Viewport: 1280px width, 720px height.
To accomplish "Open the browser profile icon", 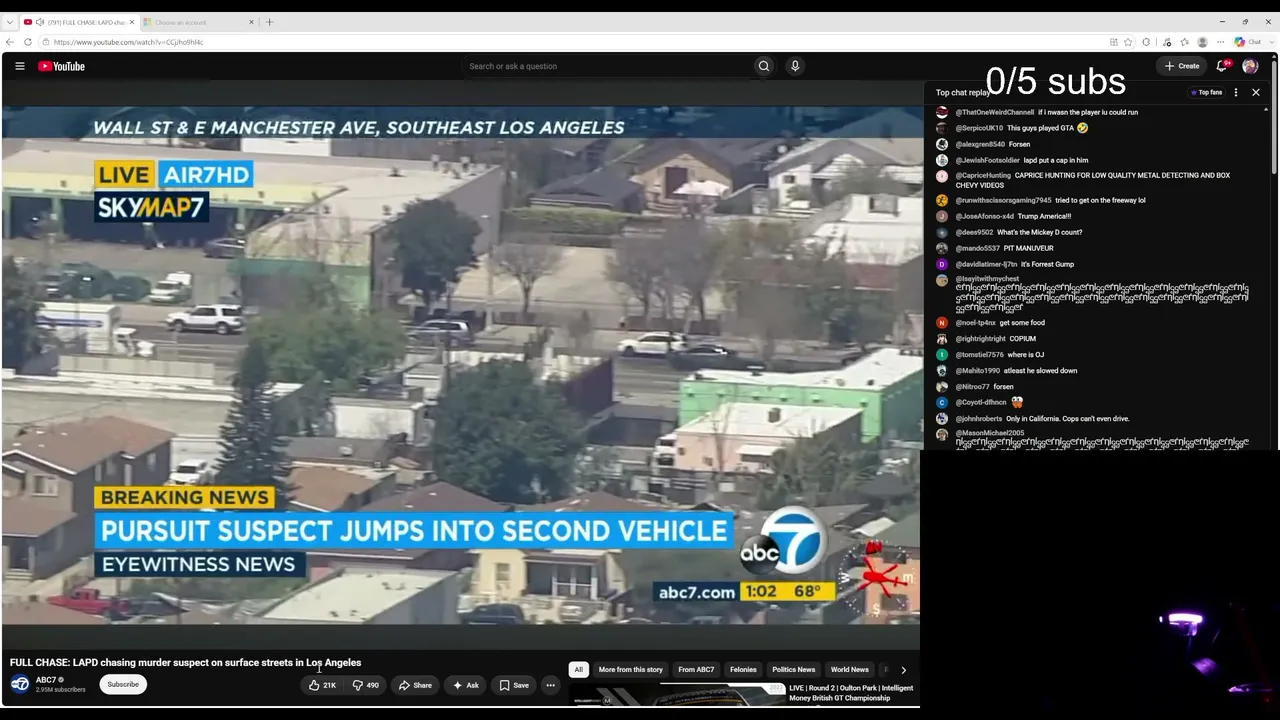I will click(1202, 42).
